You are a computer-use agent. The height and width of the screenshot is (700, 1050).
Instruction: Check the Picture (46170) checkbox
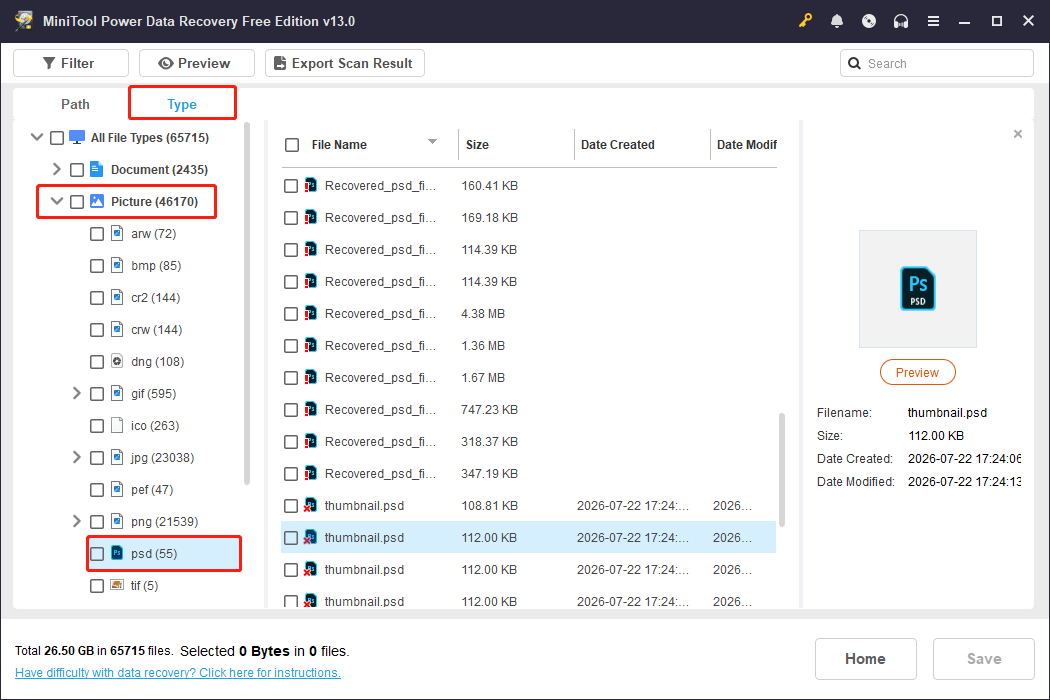coord(77,202)
